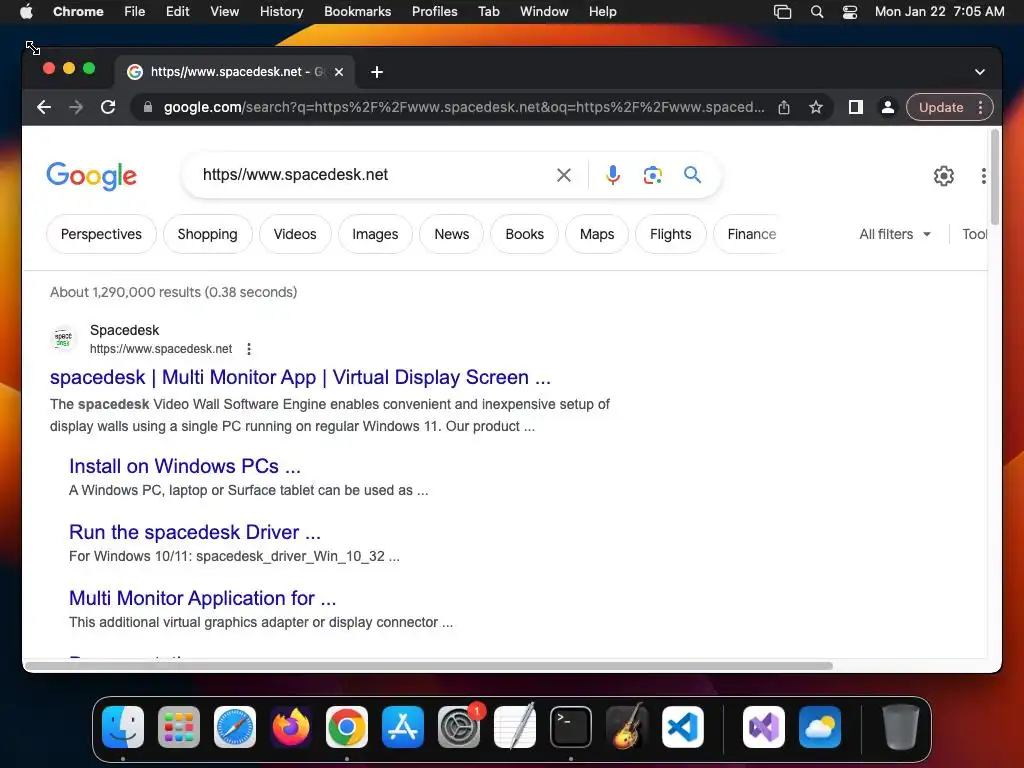Open Install on Windows PCs link

click(x=185, y=466)
